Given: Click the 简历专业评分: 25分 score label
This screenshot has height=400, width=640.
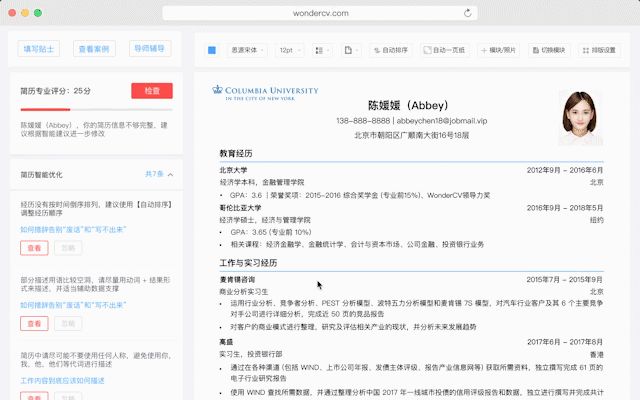Looking at the screenshot, I should point(56,91).
